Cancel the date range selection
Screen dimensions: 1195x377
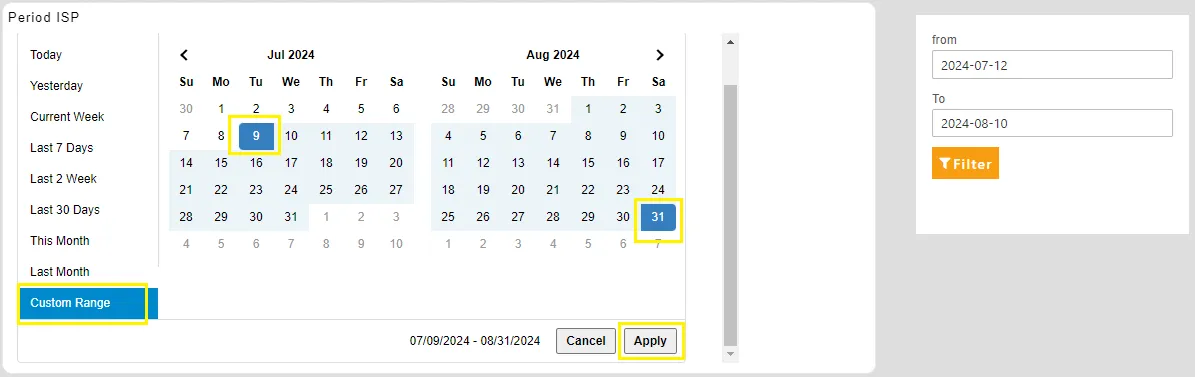click(x=585, y=340)
